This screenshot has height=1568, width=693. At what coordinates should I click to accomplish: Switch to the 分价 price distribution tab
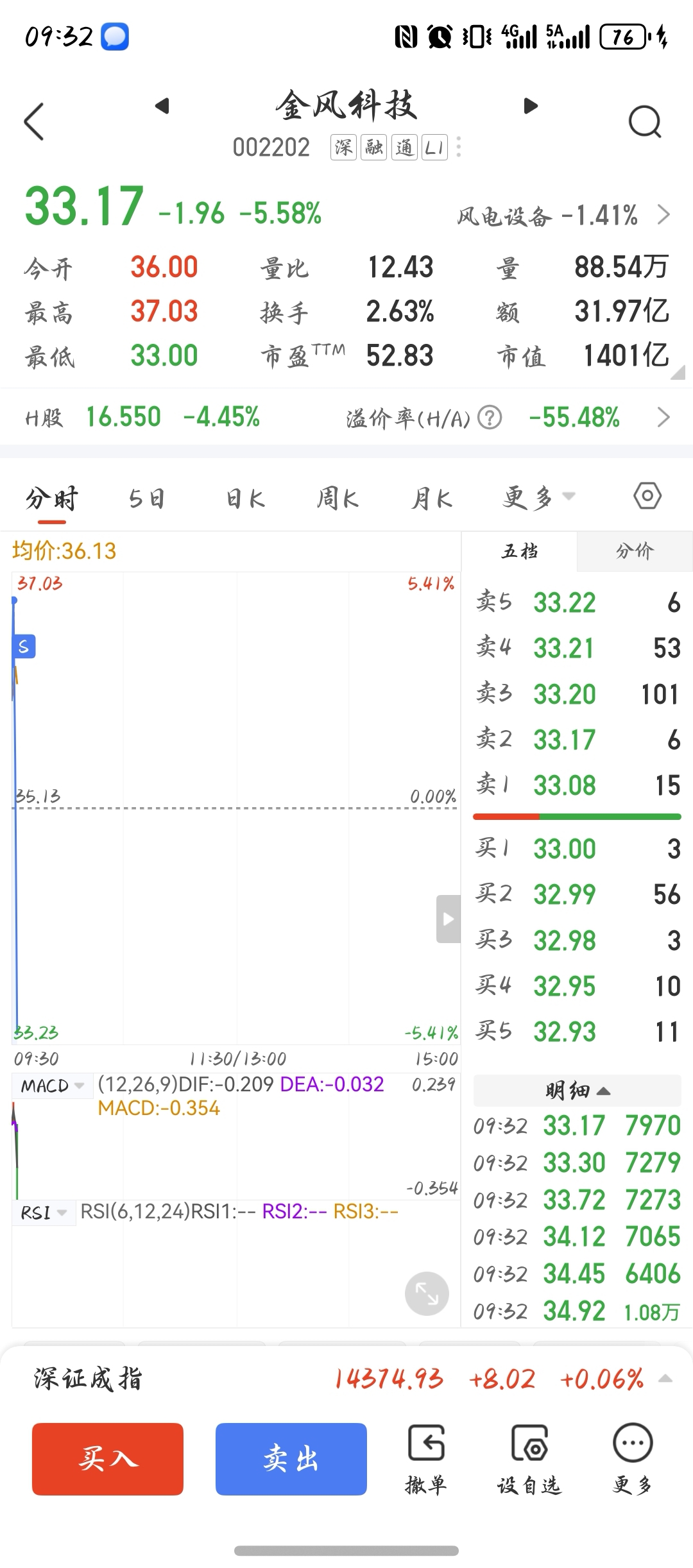tap(635, 551)
